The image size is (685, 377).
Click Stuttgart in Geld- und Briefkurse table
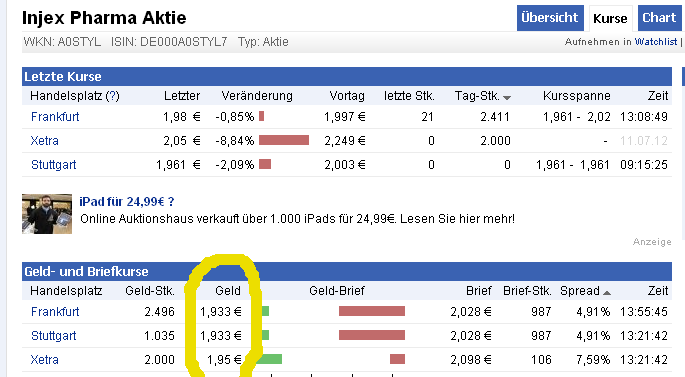click(54, 336)
